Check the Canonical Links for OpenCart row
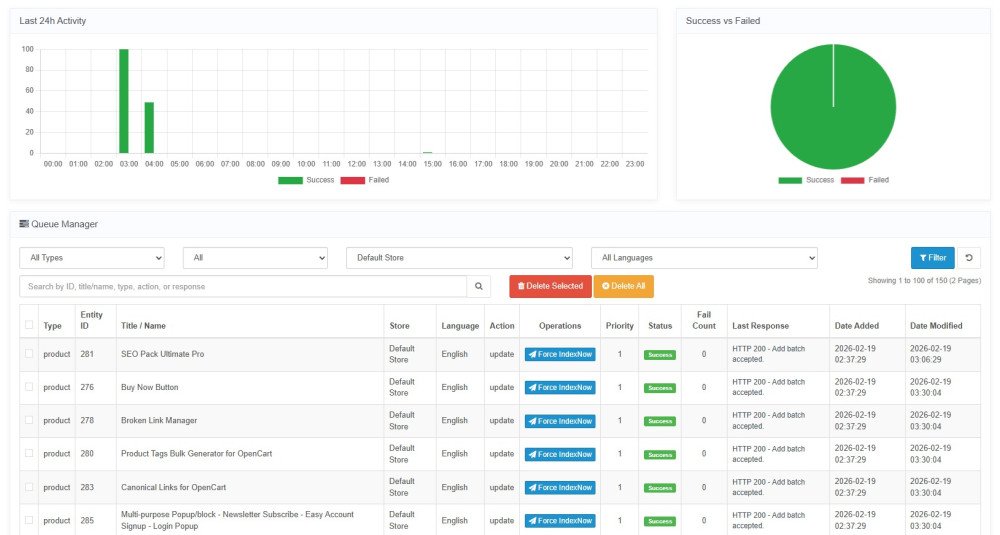 click(29, 487)
